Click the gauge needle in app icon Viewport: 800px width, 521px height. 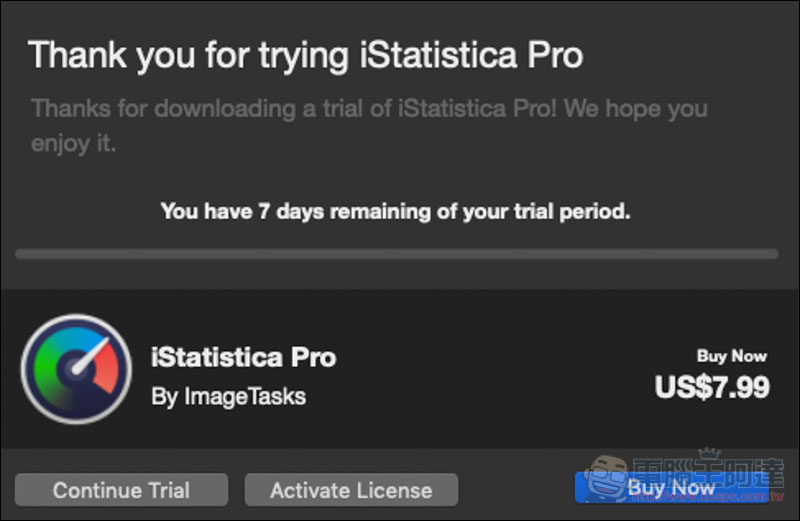click(91, 357)
